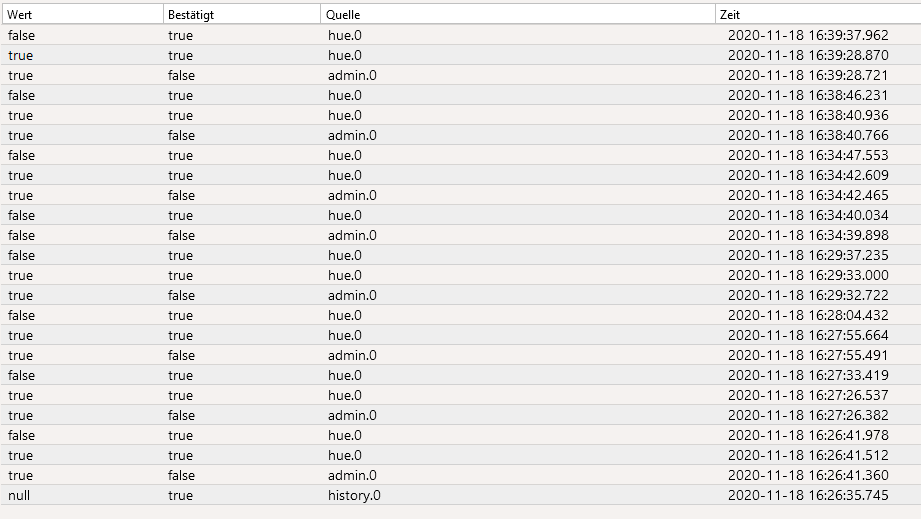Click the row timestamped 16:27:55.491
This screenshot has height=519, width=921.
[x=460, y=355]
